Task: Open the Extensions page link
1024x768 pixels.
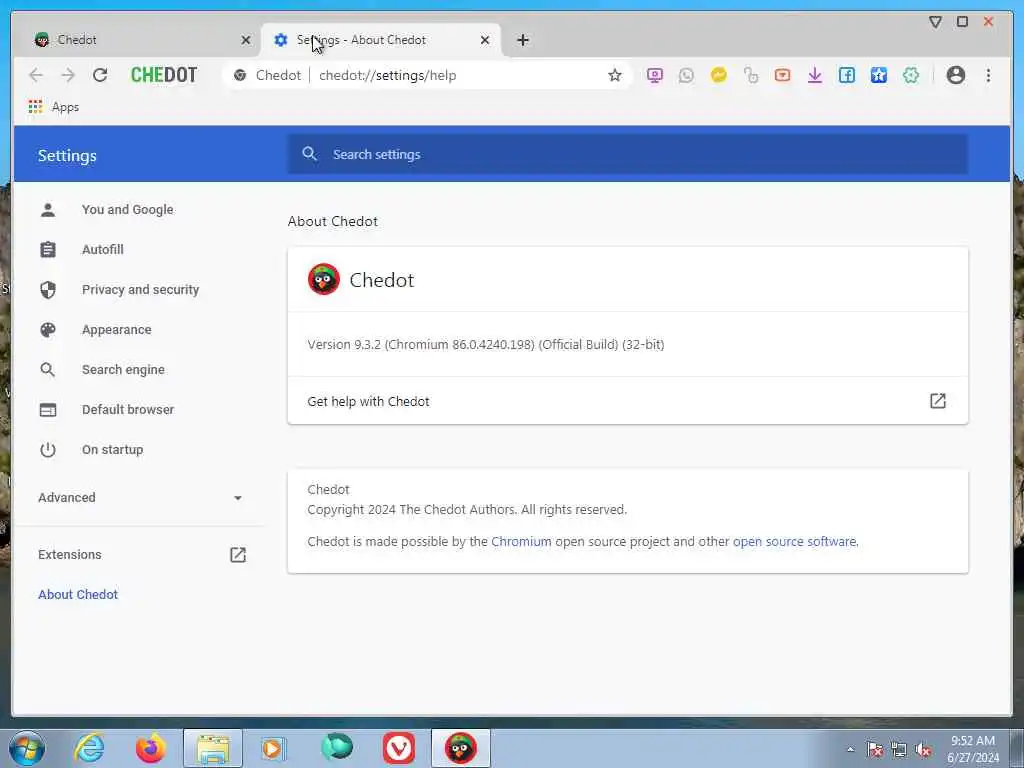Action: 70,554
